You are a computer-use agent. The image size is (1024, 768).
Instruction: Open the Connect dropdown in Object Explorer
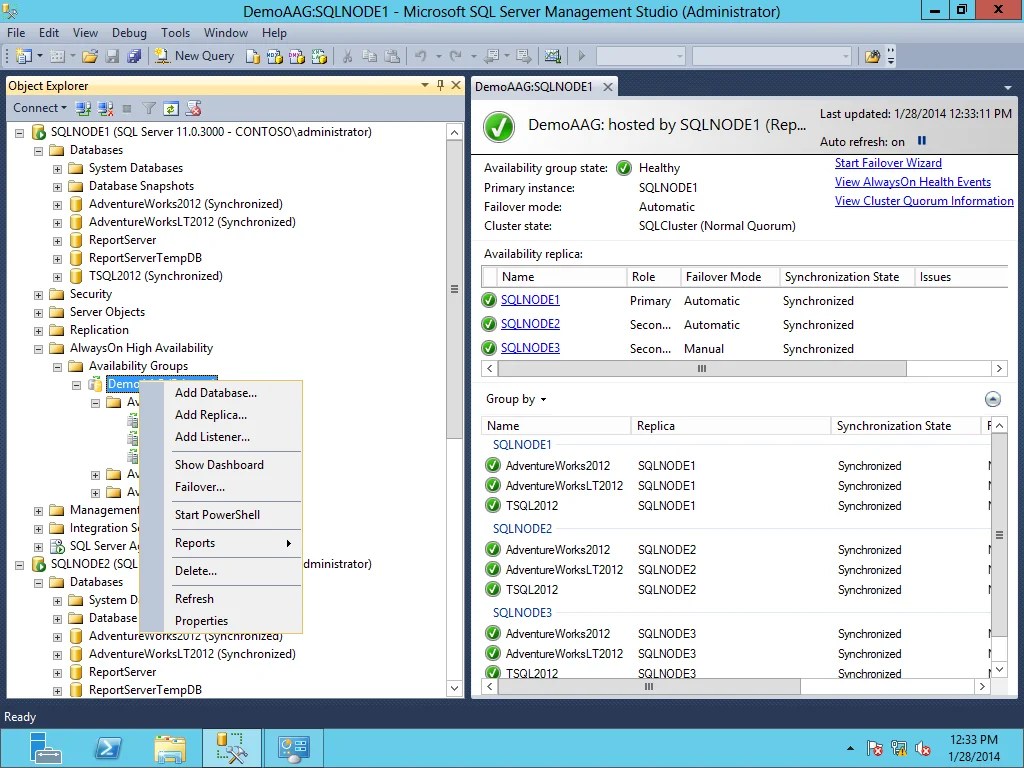[40, 108]
